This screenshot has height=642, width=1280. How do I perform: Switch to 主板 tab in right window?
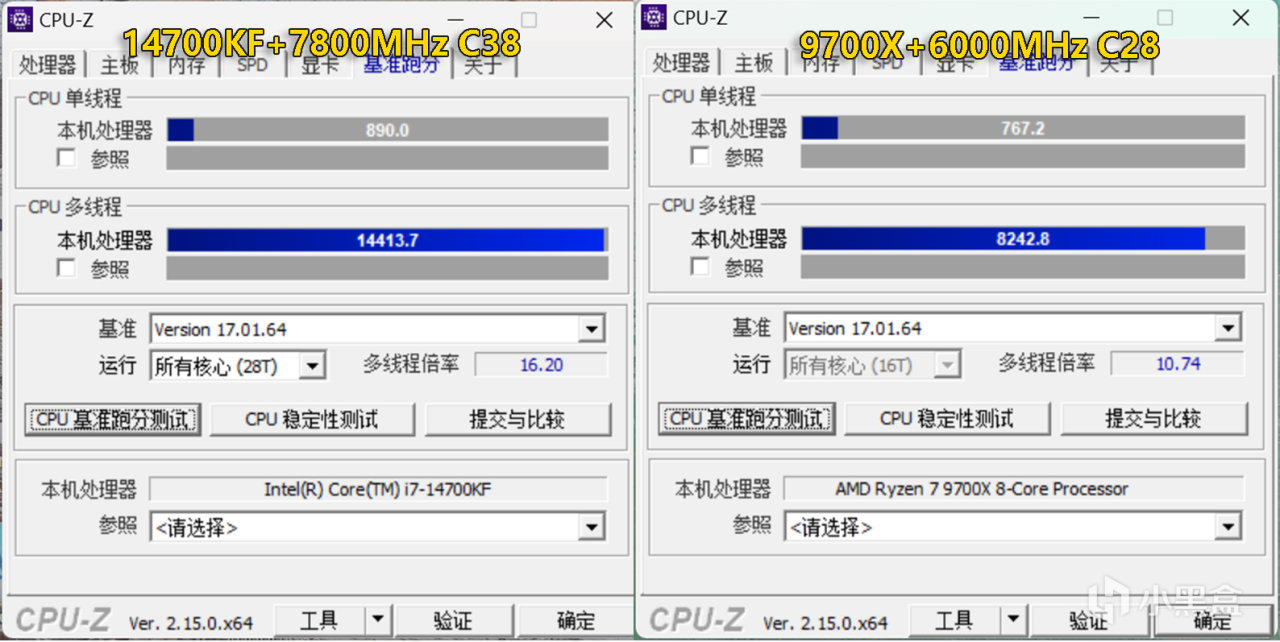click(x=753, y=63)
